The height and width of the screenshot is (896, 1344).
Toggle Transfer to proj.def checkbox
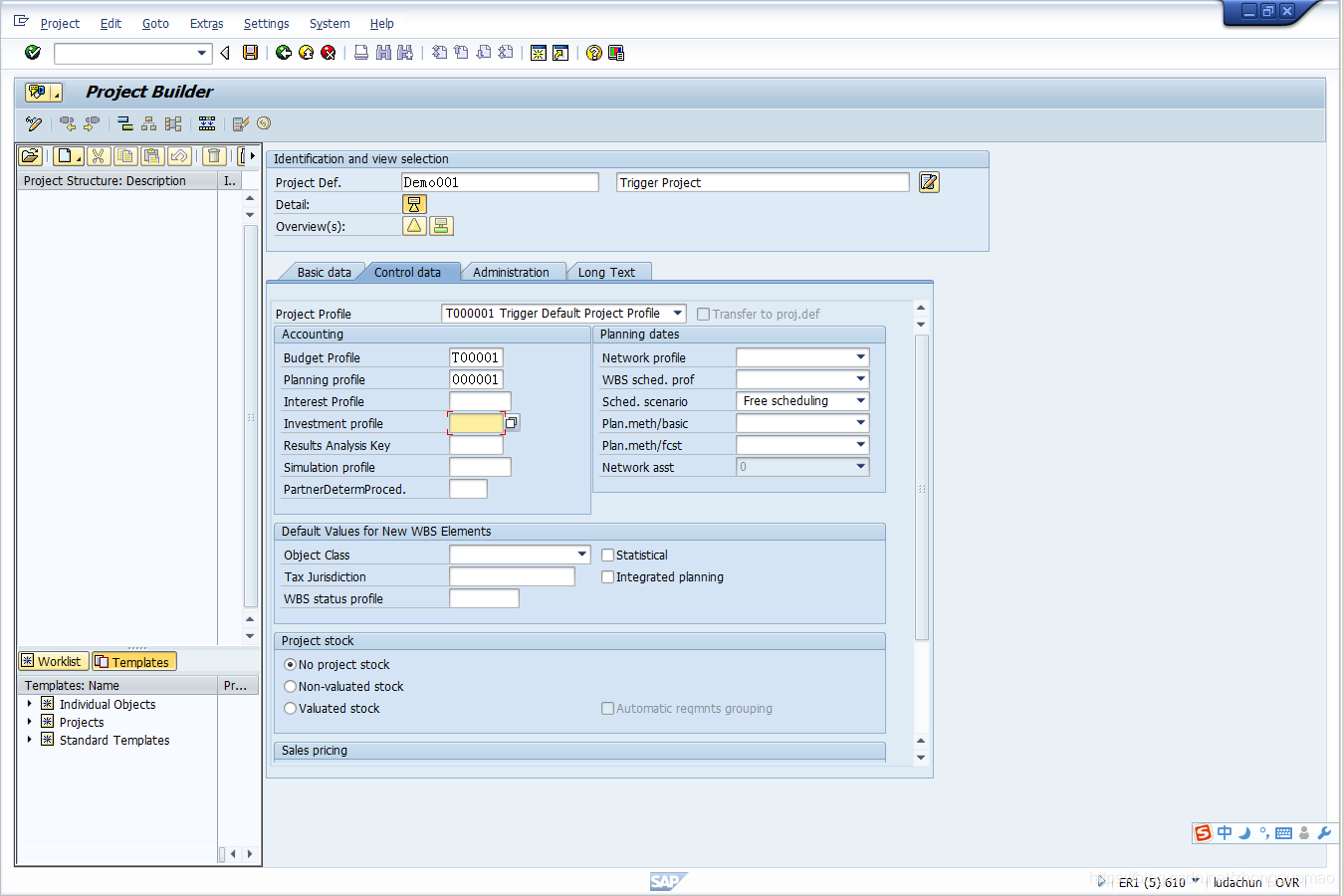click(703, 315)
